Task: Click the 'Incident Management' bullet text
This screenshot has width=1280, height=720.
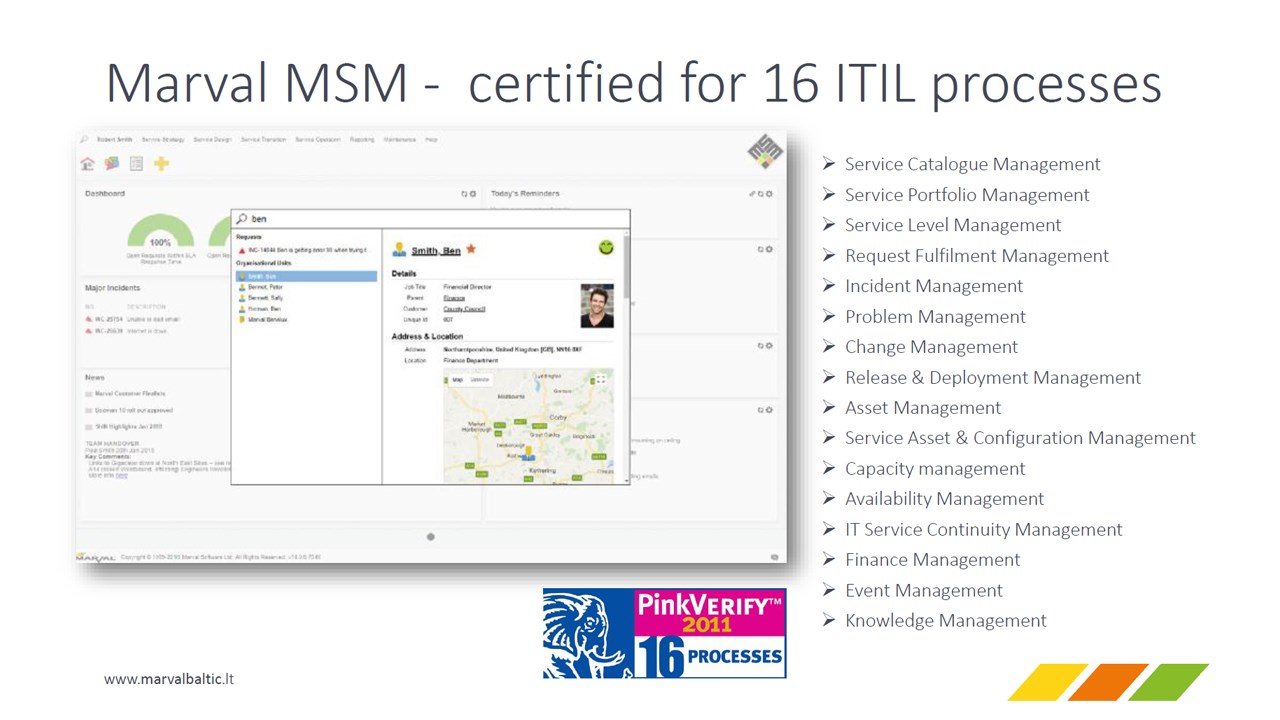Action: pos(934,286)
